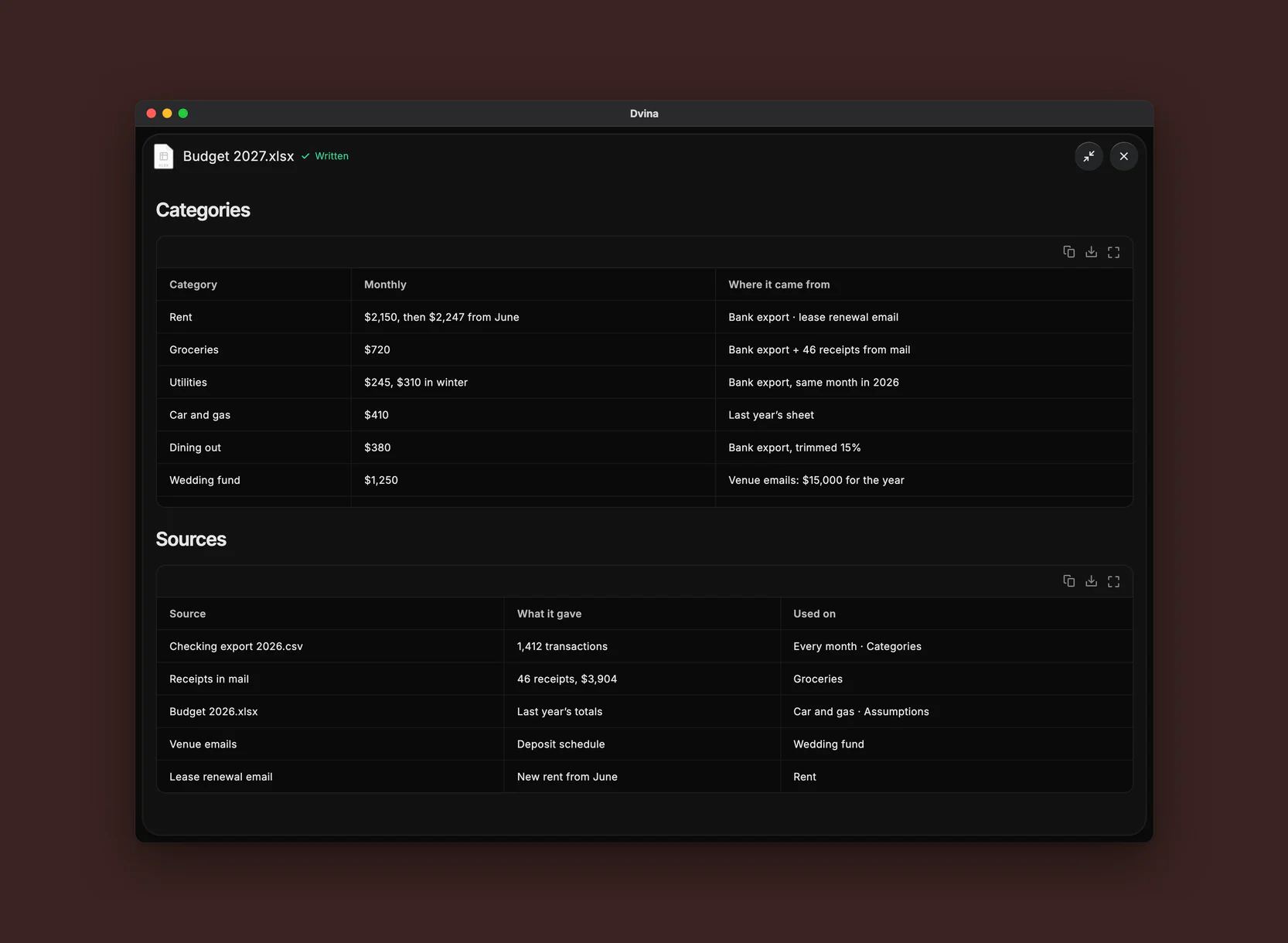Click the Categories heading
This screenshot has height=943, width=1288.
pos(203,210)
